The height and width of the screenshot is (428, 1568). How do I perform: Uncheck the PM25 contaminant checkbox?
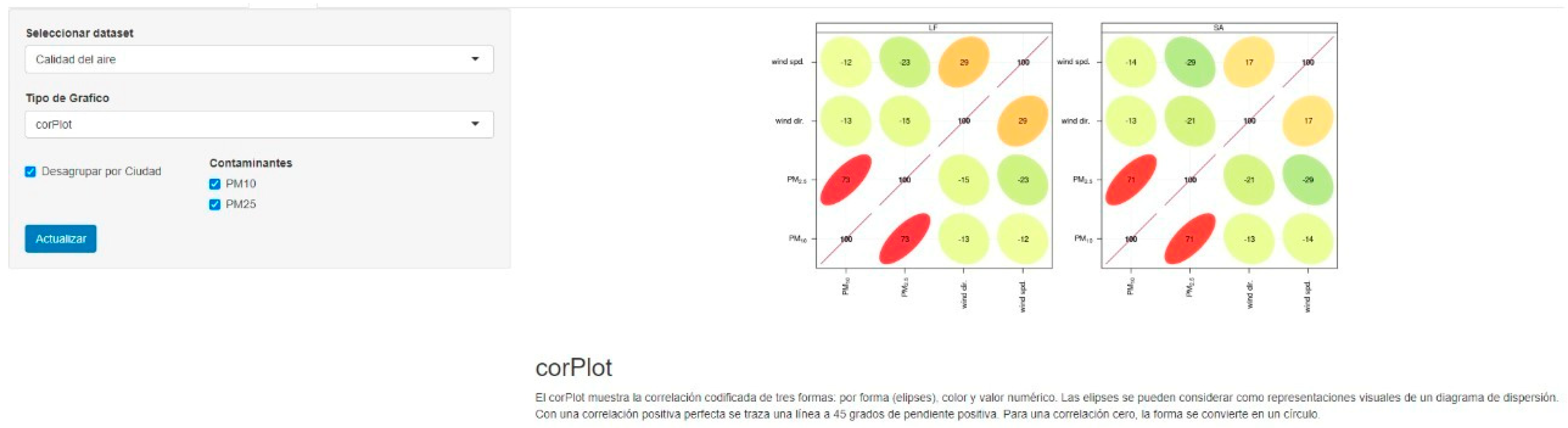click(215, 205)
